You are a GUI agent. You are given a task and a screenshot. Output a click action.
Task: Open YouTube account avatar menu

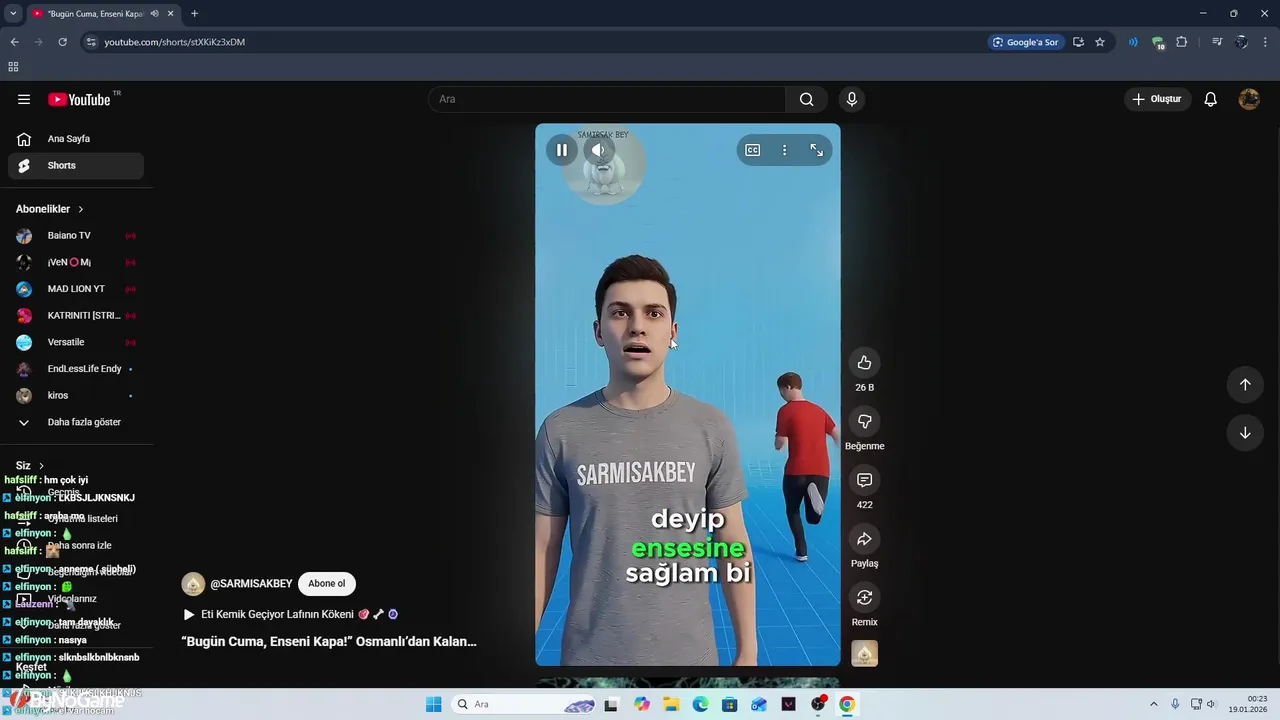click(x=1249, y=99)
